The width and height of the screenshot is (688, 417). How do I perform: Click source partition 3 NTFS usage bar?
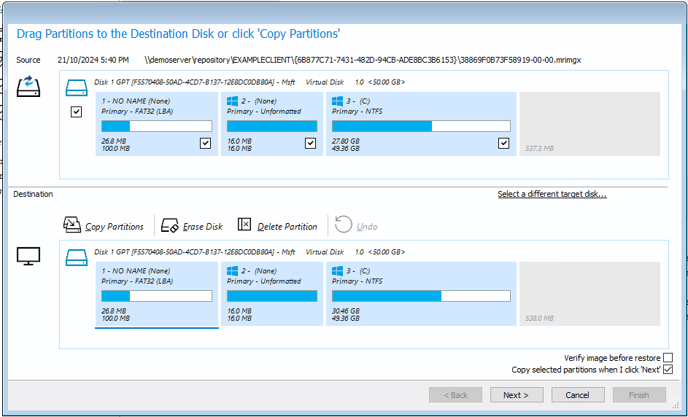tap(421, 126)
